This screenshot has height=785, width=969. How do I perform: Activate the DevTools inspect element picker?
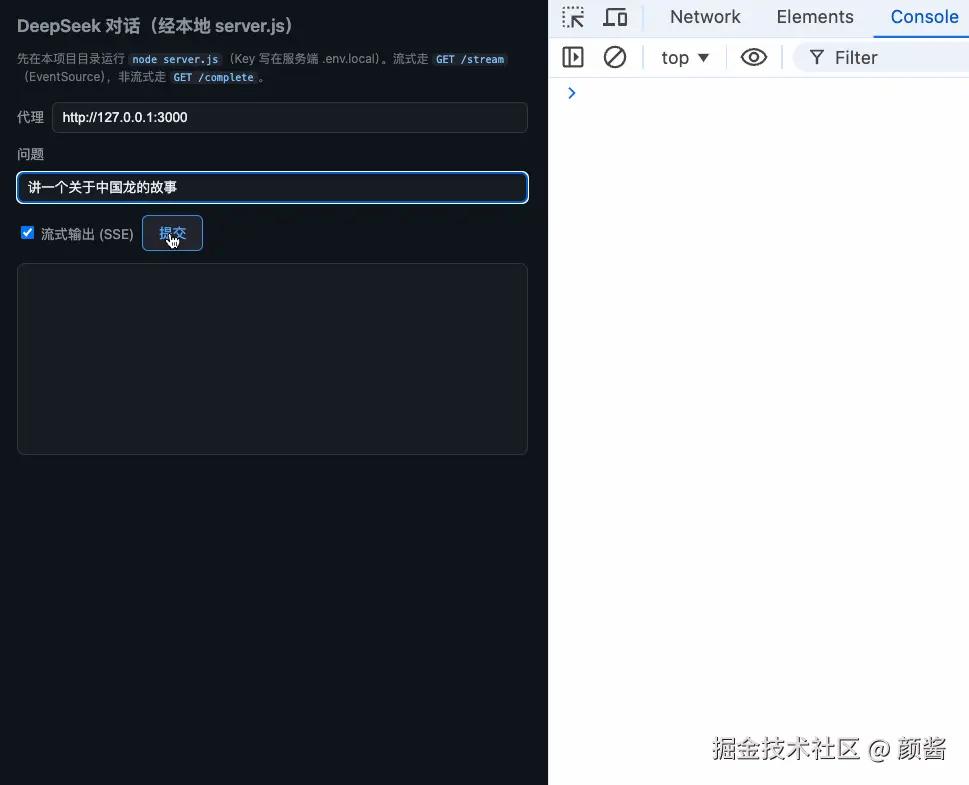tap(573, 17)
